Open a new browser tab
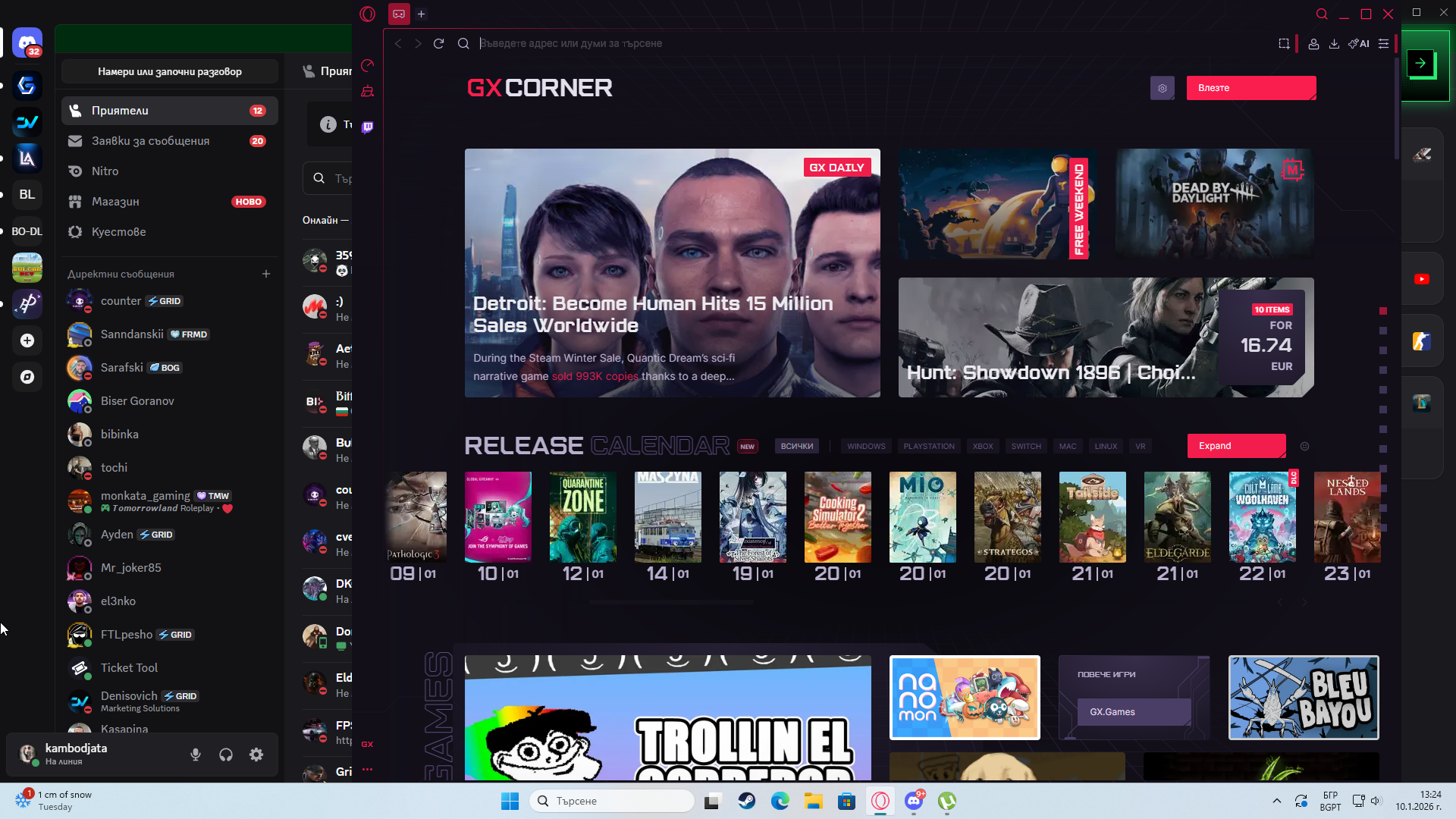The width and height of the screenshot is (1456, 819). [x=421, y=14]
